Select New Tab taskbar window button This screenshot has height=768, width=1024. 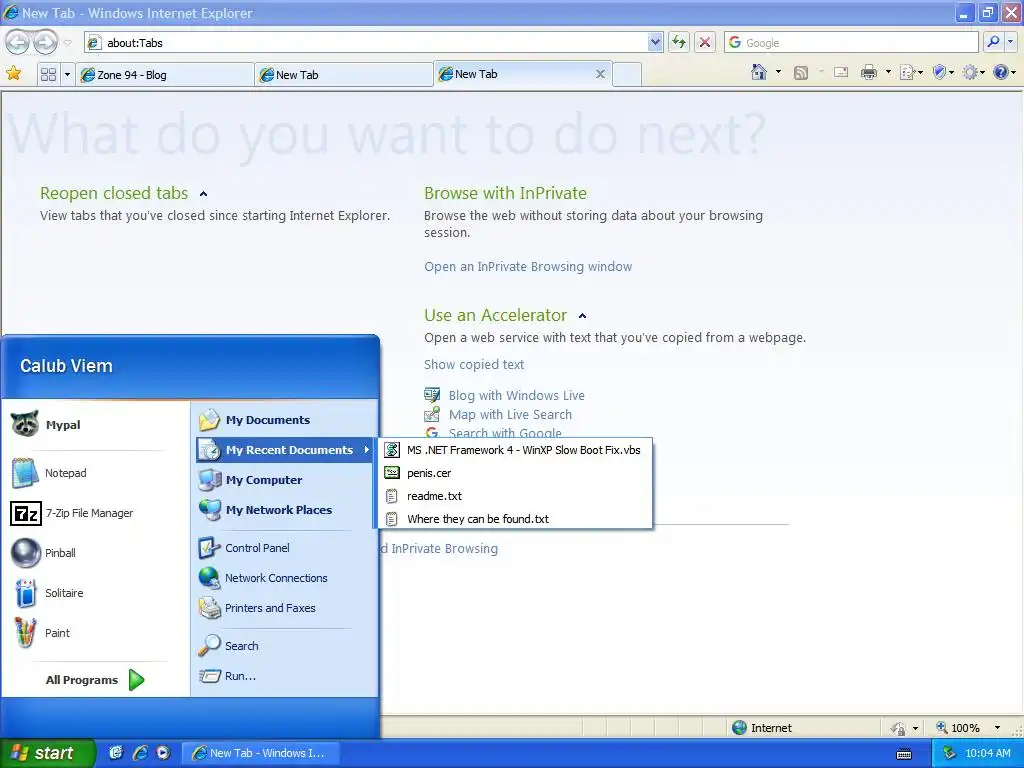coord(260,753)
